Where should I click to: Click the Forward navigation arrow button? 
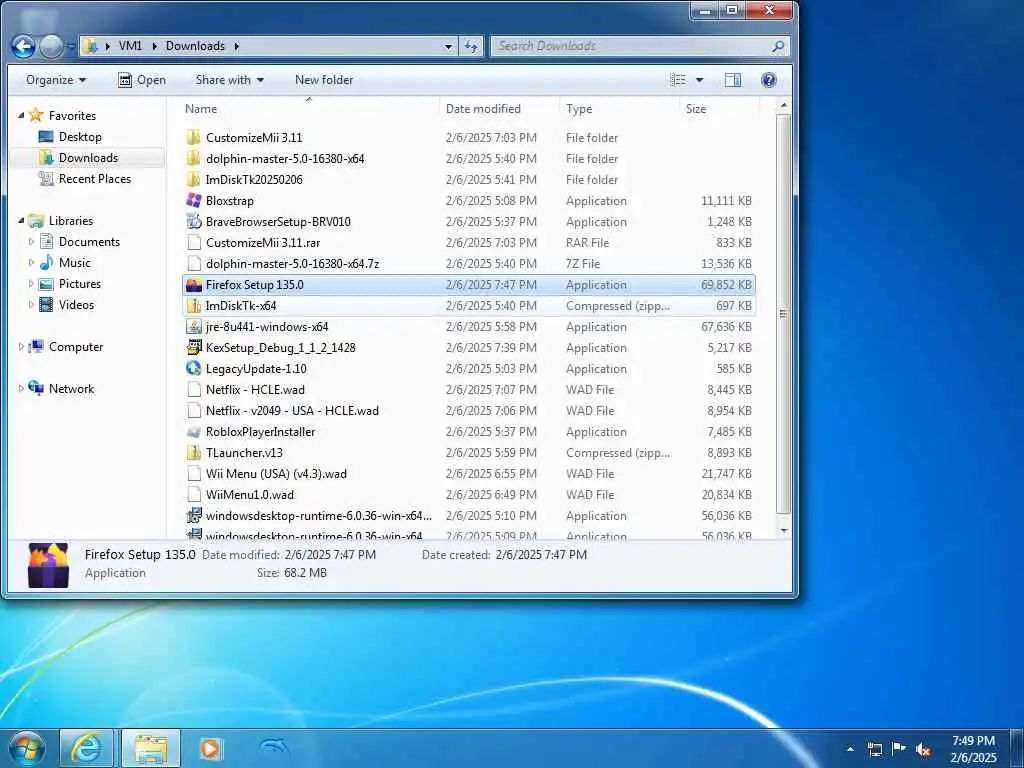point(51,46)
